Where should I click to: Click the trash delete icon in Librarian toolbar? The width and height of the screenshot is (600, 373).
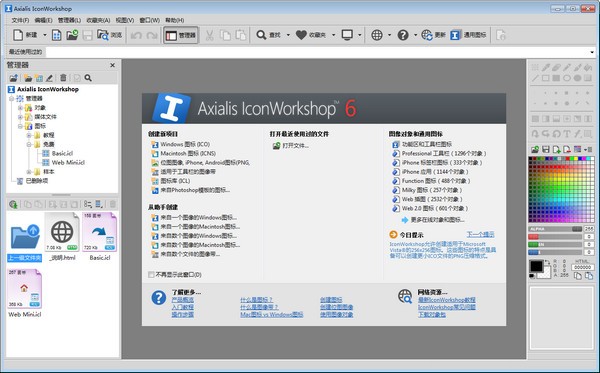[x=63, y=78]
